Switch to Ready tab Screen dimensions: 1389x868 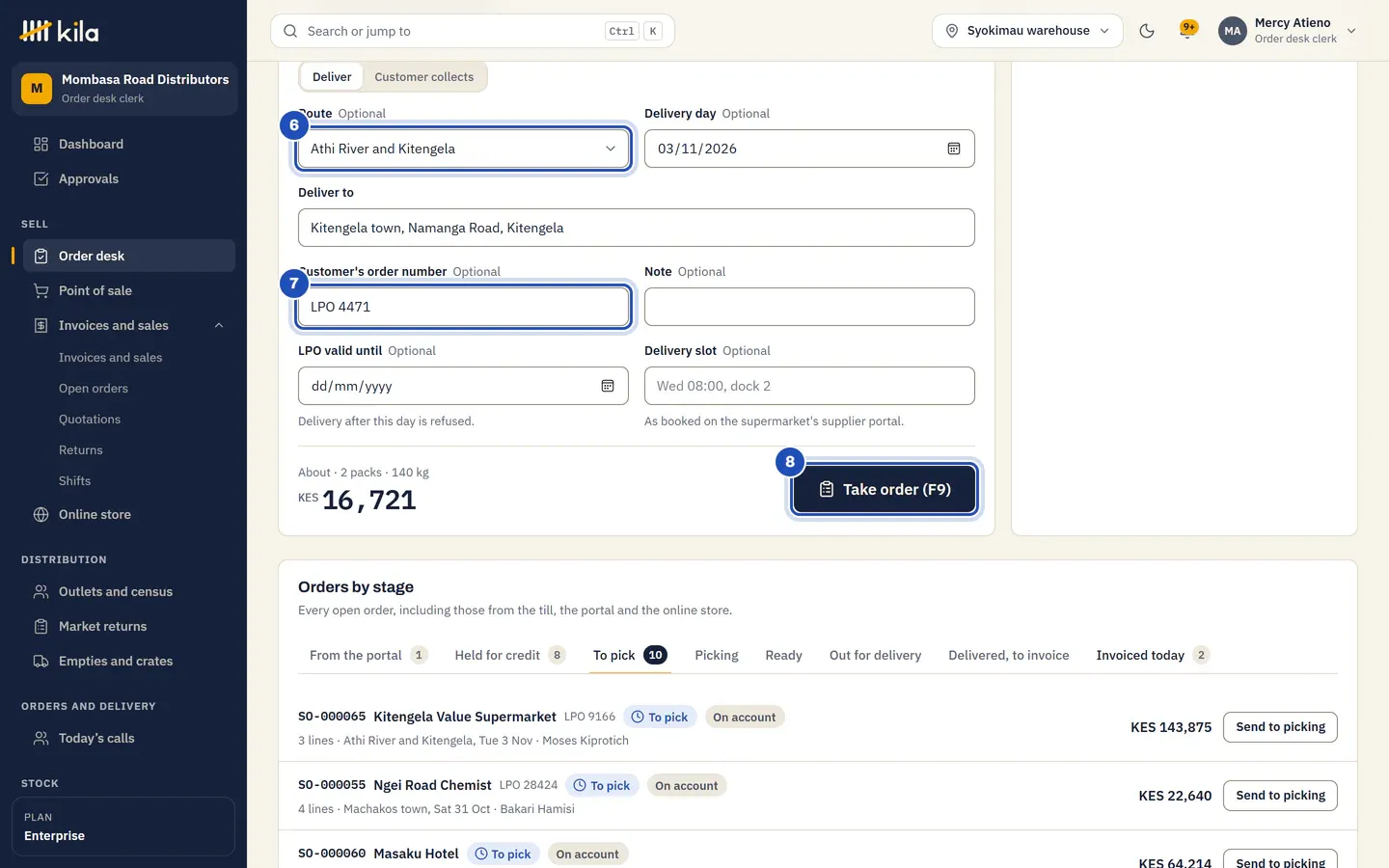click(x=783, y=656)
